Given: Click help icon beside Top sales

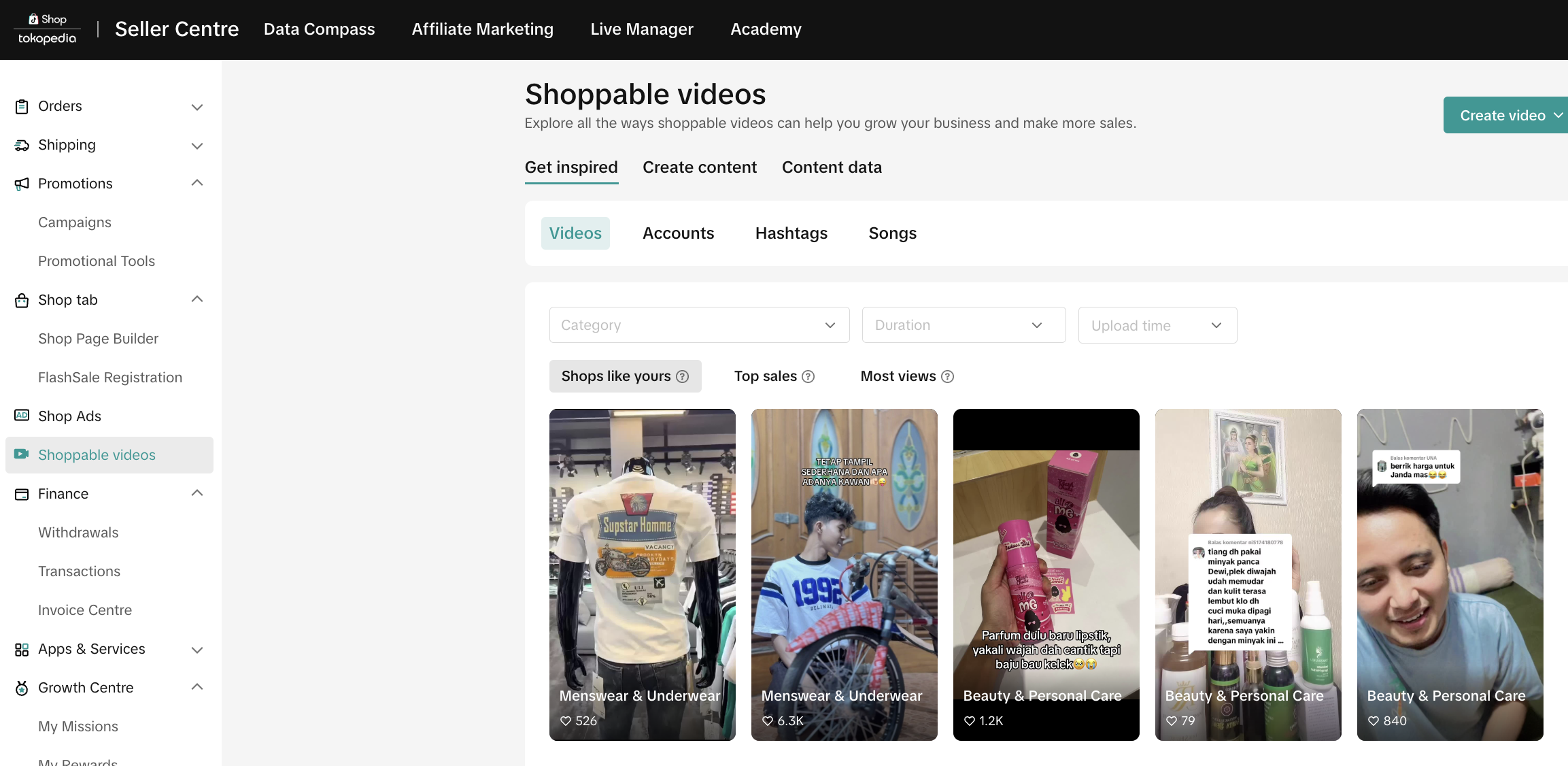Looking at the screenshot, I should [808, 377].
